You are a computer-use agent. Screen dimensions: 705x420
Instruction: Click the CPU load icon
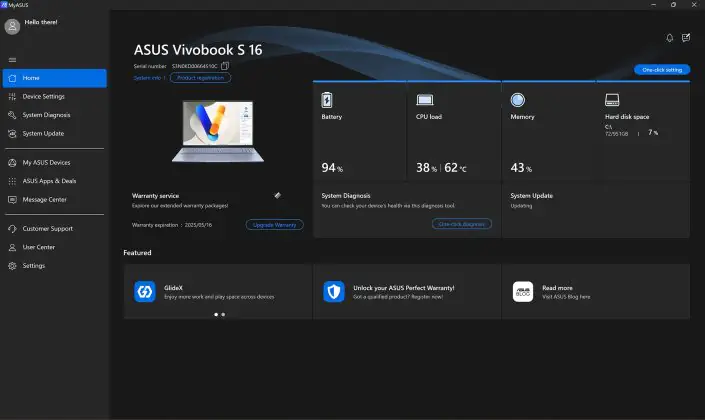pos(425,99)
